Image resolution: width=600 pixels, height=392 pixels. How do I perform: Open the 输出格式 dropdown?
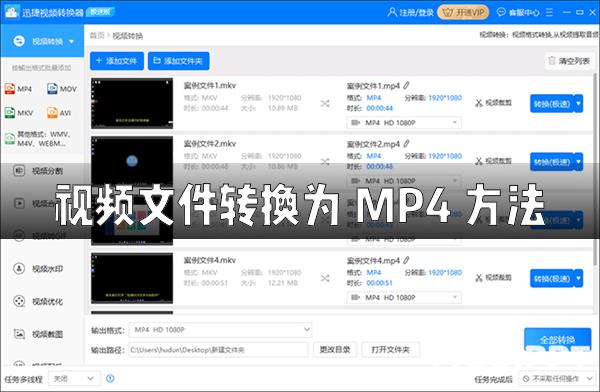[220, 330]
